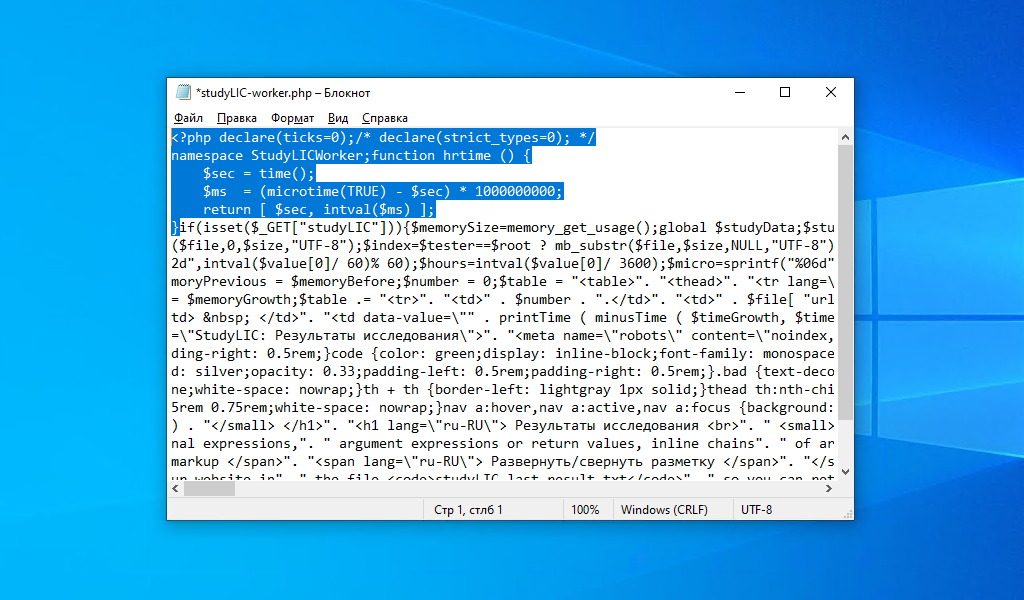The image size is (1024, 600).
Task: Open the Формат menu
Action: pos(293,118)
